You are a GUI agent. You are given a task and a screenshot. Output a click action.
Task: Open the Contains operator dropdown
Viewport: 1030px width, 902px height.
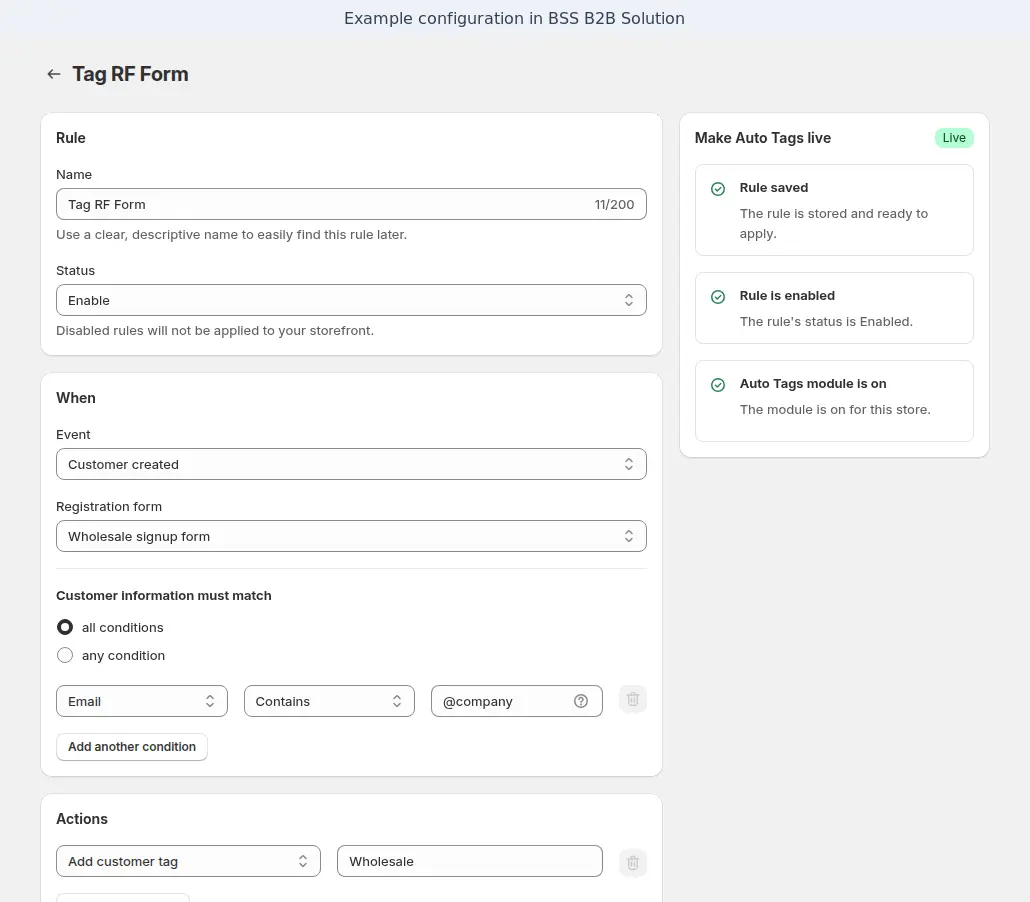(329, 702)
